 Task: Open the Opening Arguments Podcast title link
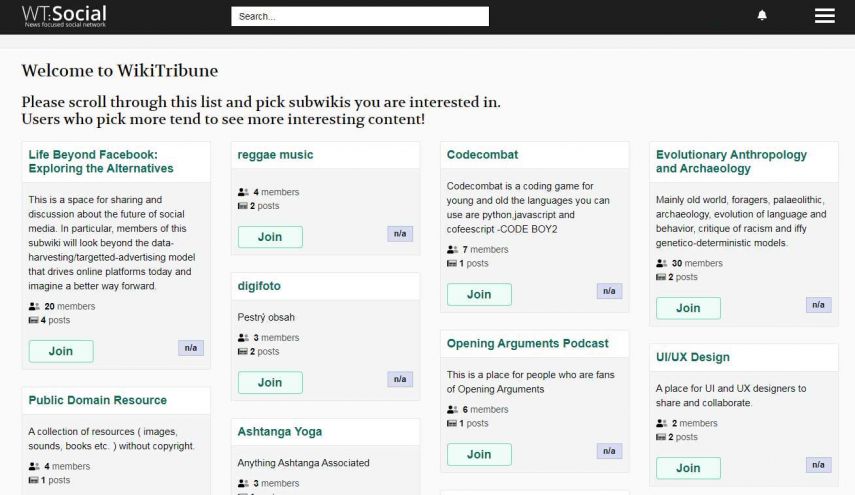527,343
